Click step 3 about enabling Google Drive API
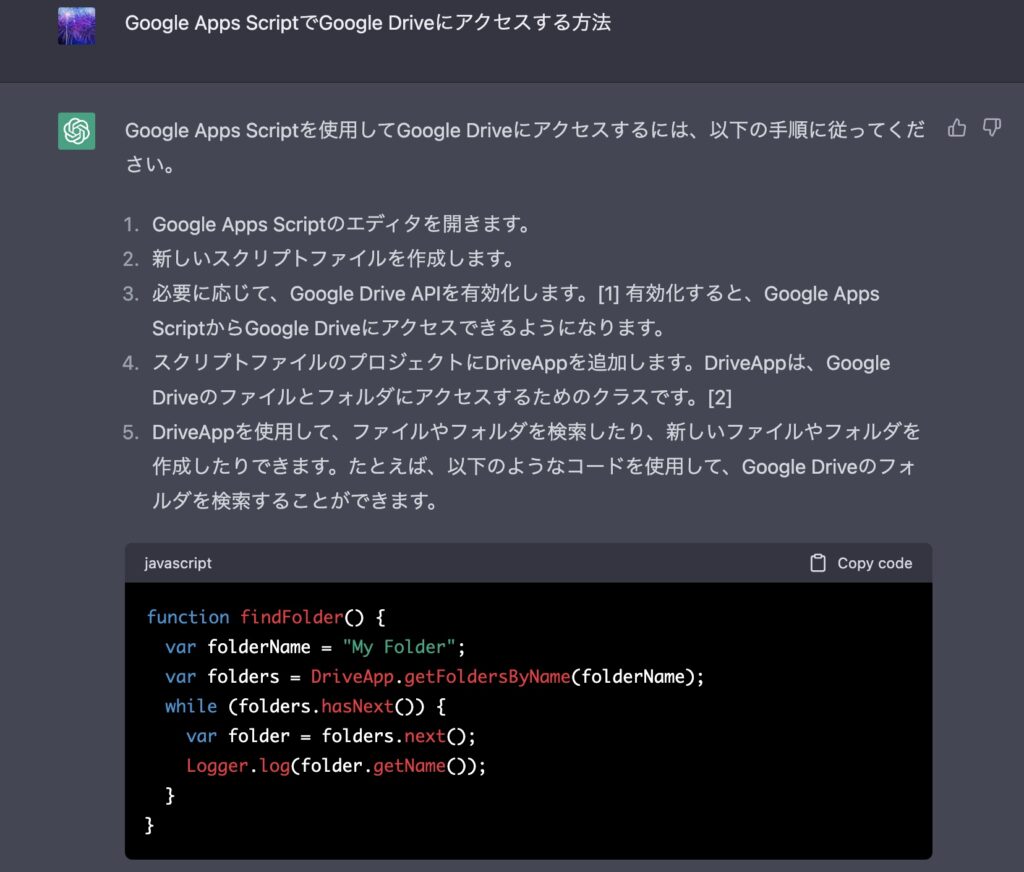This screenshot has width=1024, height=872. coord(516,311)
